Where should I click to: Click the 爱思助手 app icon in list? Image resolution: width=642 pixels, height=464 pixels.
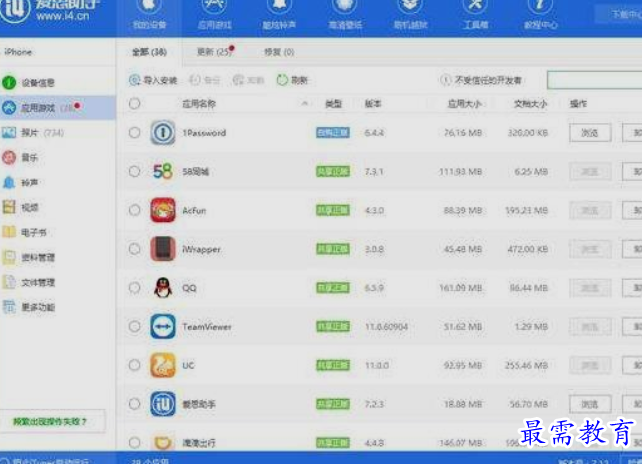163,404
